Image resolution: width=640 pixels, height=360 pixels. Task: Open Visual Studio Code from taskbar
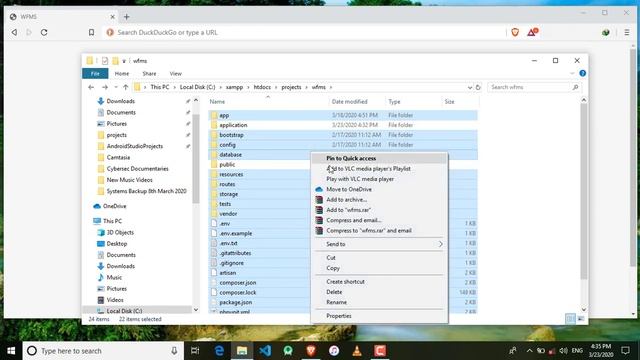coord(265,351)
